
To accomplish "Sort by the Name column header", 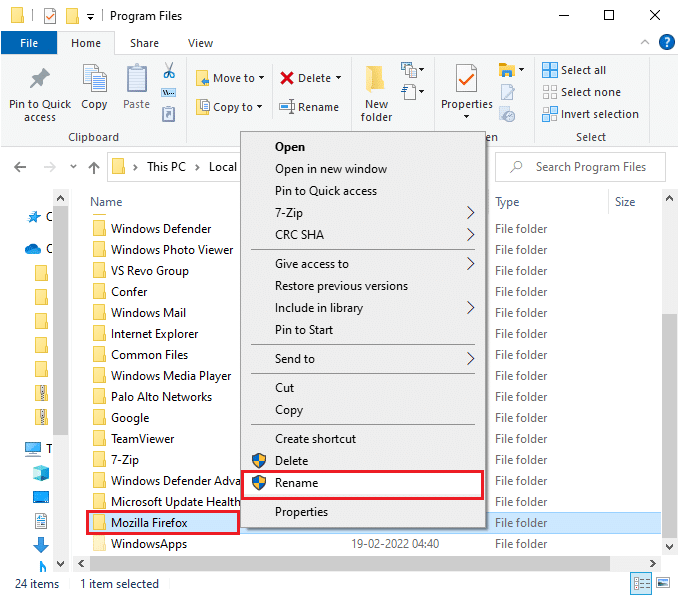I will click(106, 202).
